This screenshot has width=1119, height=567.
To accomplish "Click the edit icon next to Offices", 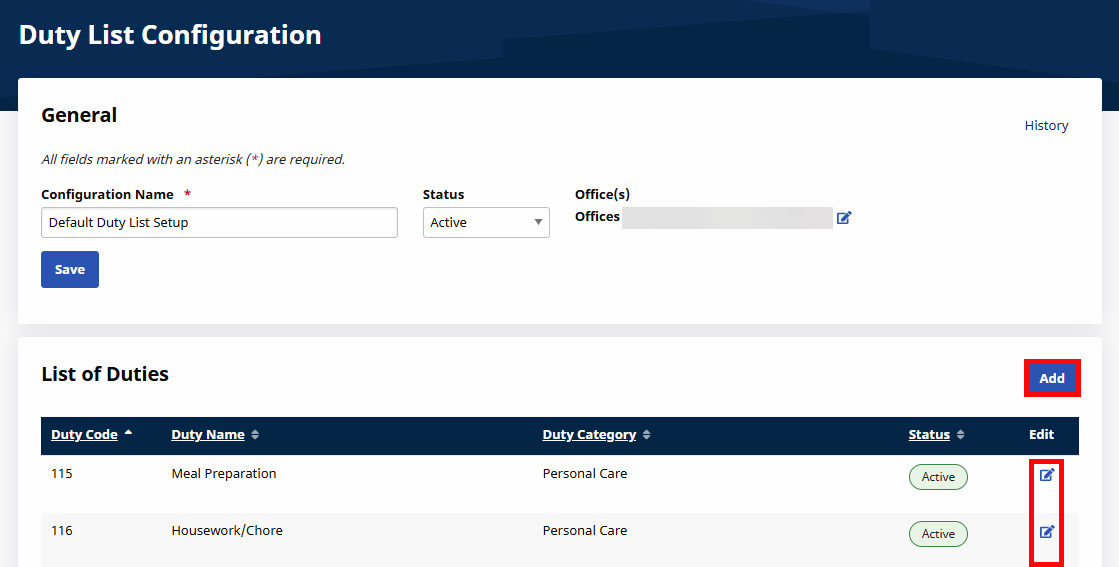I will tap(843, 218).
